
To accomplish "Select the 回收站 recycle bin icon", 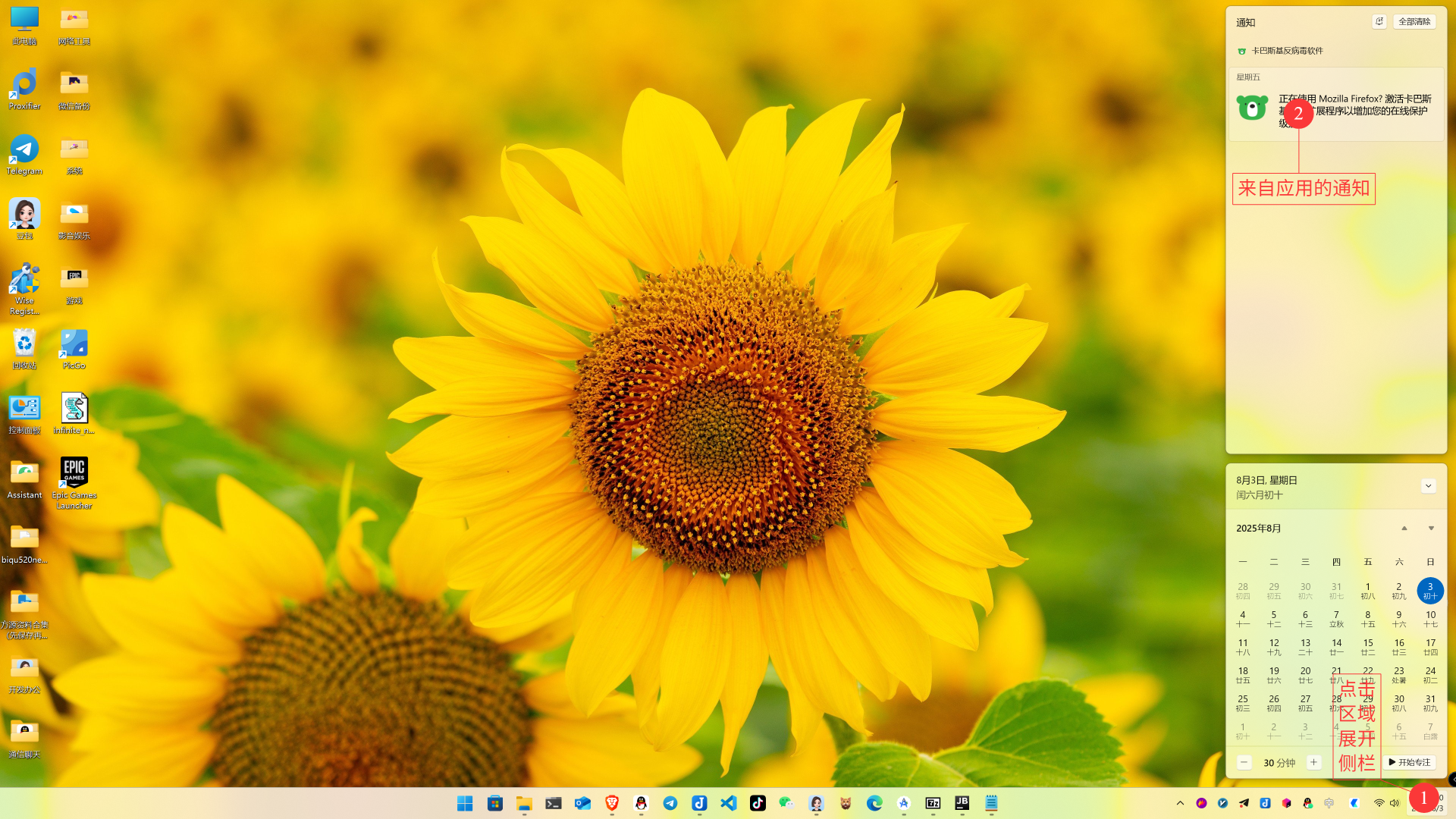I will point(24,349).
